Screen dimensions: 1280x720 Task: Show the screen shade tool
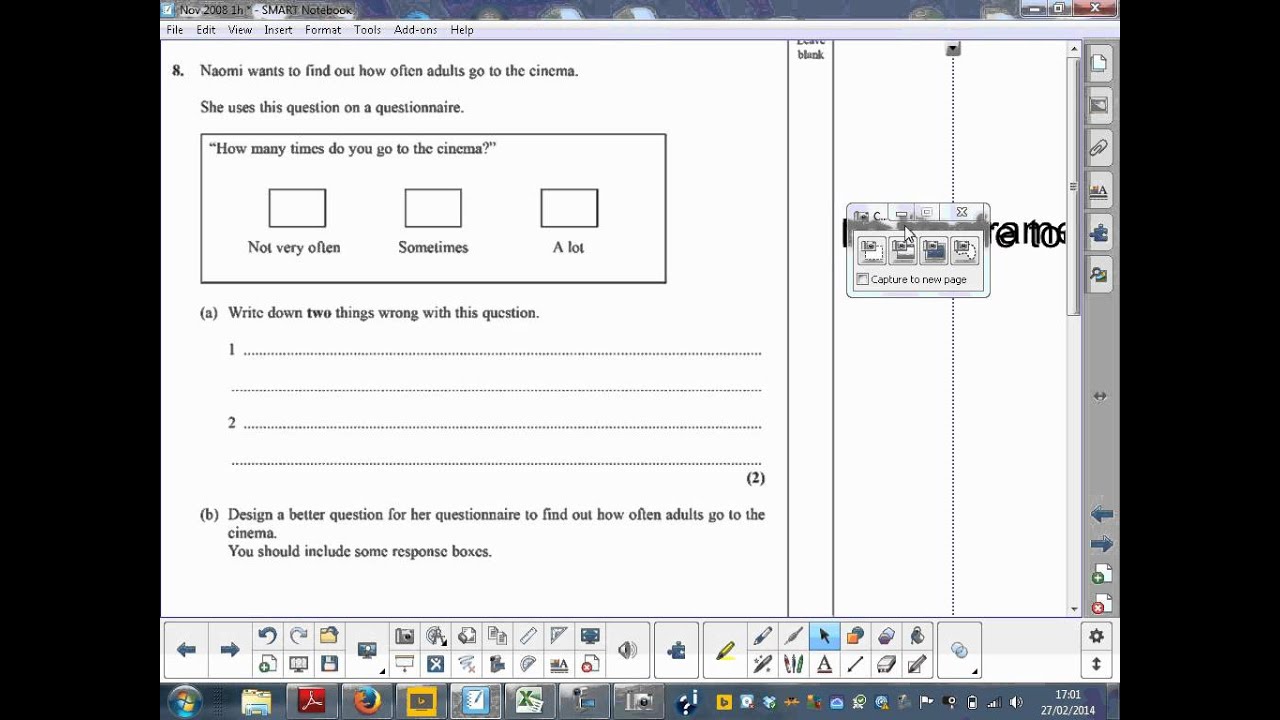(x=404, y=664)
